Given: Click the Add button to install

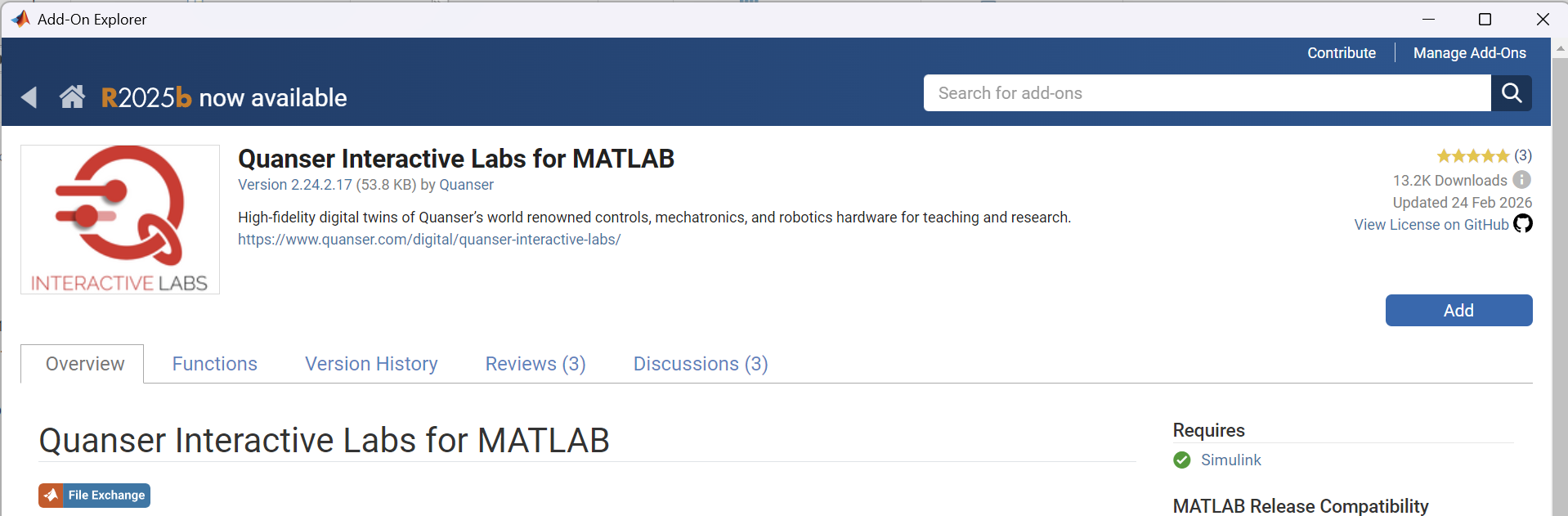Looking at the screenshot, I should [1458, 310].
